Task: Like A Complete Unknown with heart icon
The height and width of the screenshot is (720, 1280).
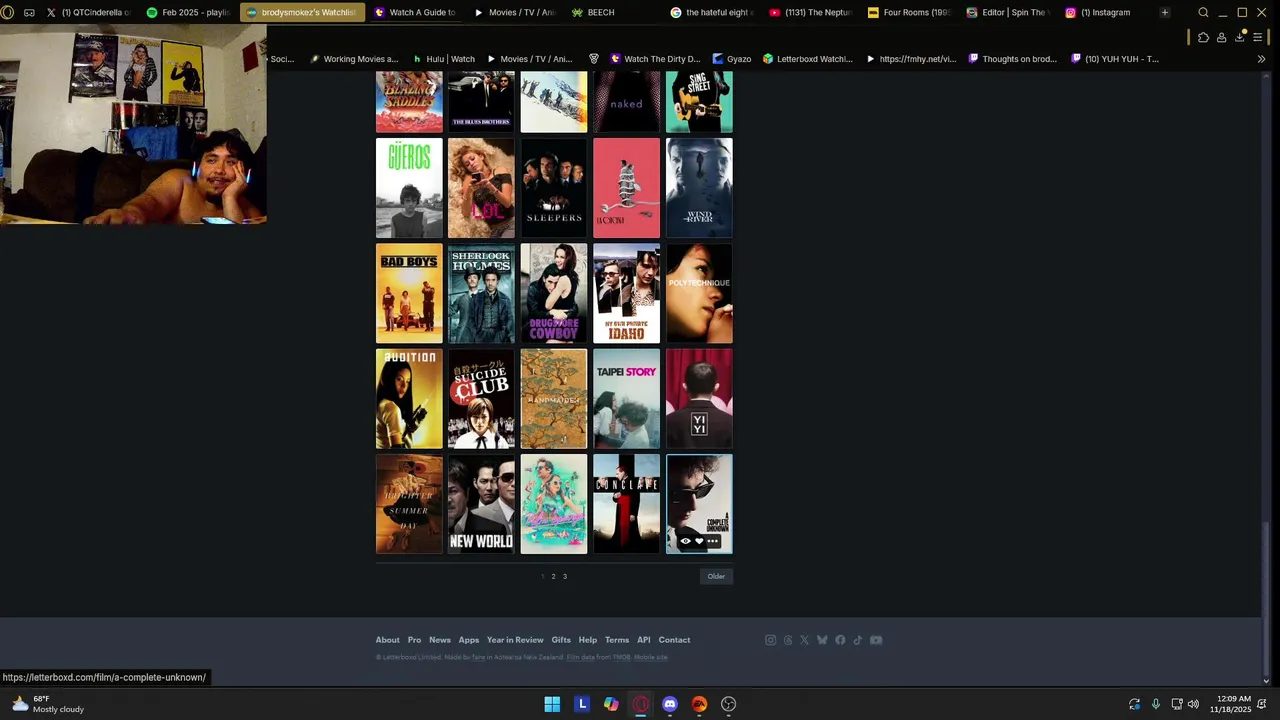Action: pyautogui.click(x=699, y=541)
